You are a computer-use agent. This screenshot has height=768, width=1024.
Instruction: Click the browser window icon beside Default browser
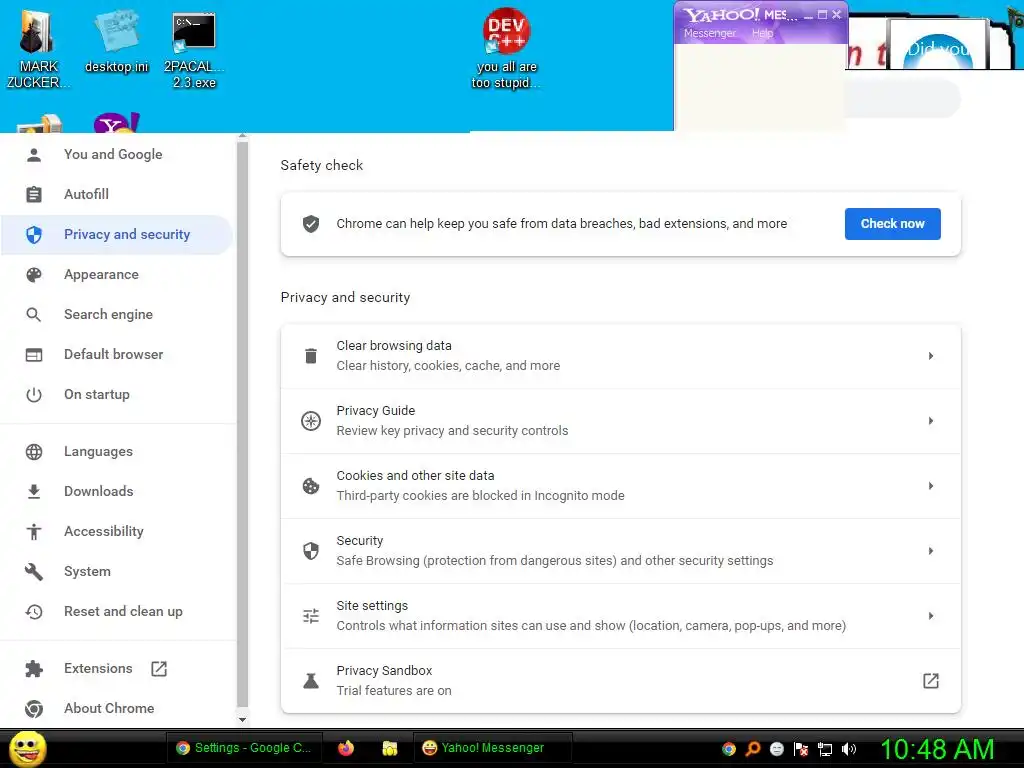34,355
